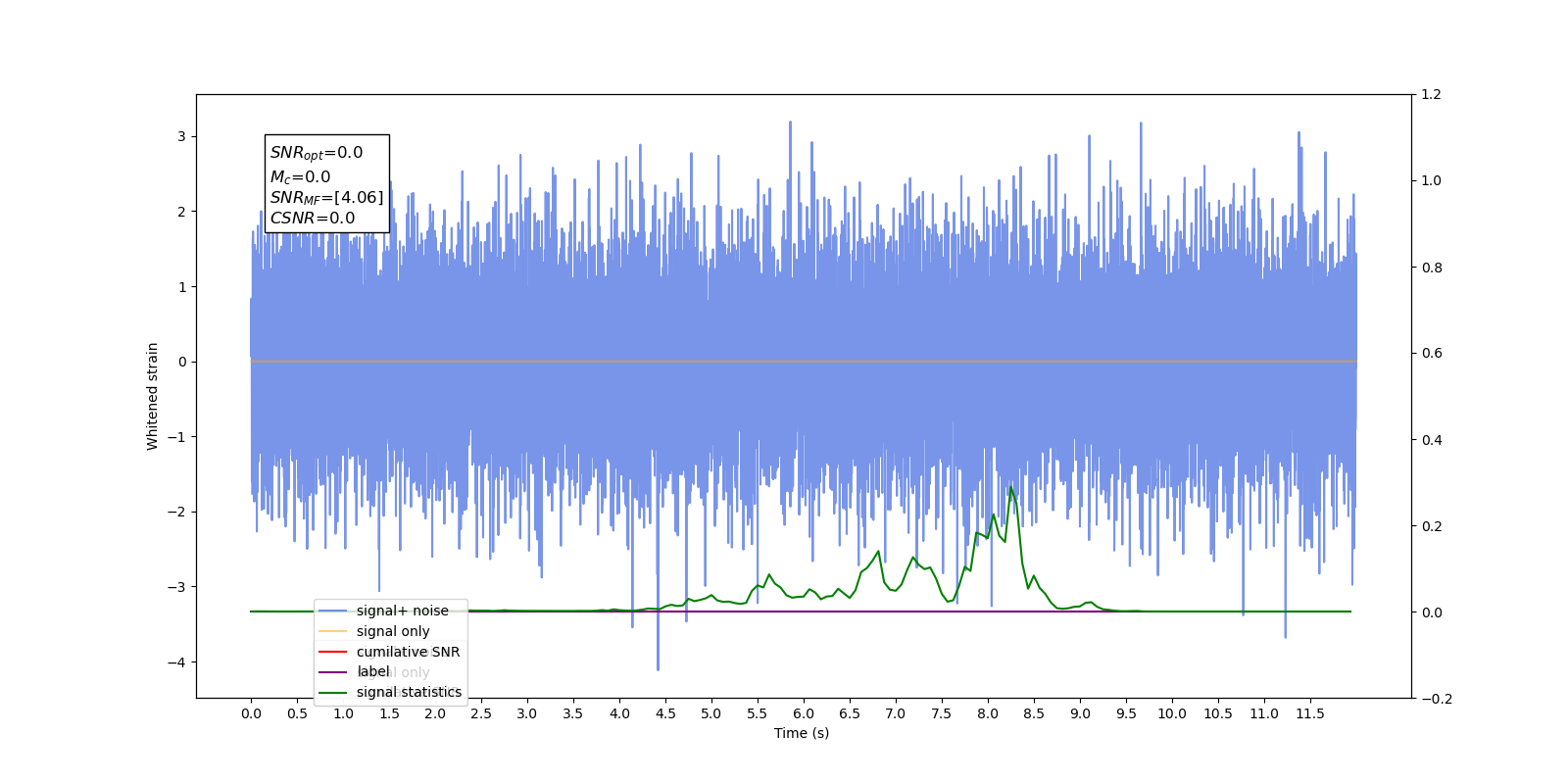The height and width of the screenshot is (784, 1568).
Task: Click the tallest green signal statistics peak
Action: pos(1010,488)
